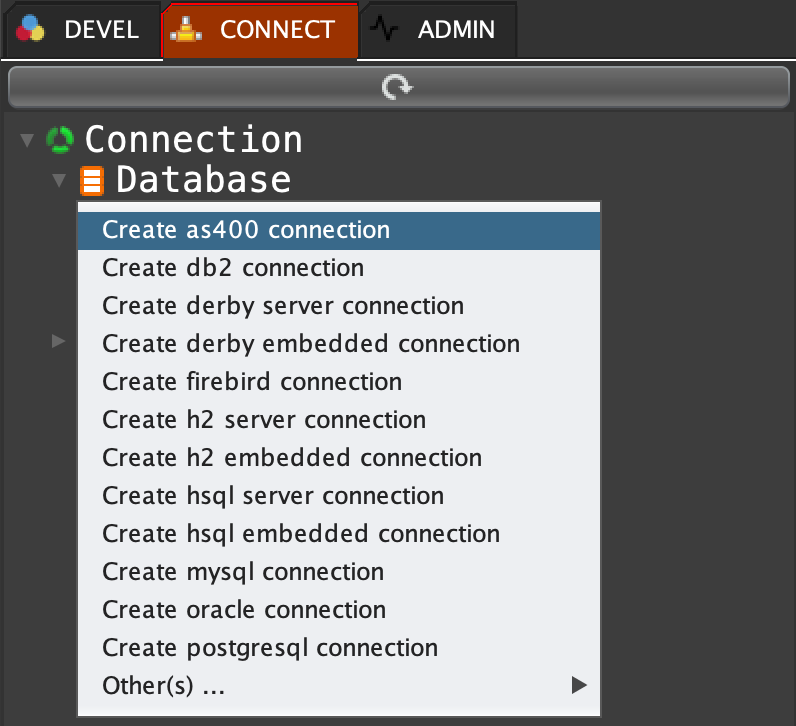Collapse the Connection tree node

click(x=27, y=140)
